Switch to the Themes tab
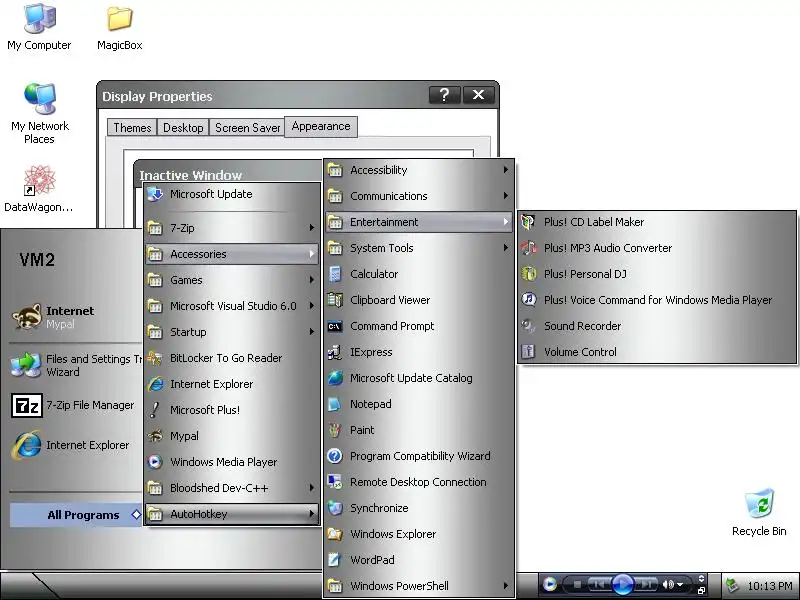 [132, 128]
